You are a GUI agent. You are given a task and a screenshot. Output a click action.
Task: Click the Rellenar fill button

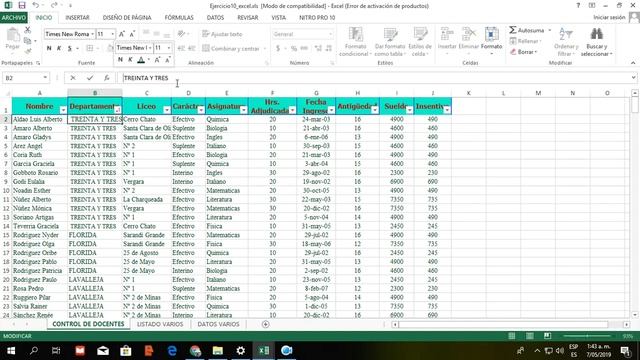point(526,41)
